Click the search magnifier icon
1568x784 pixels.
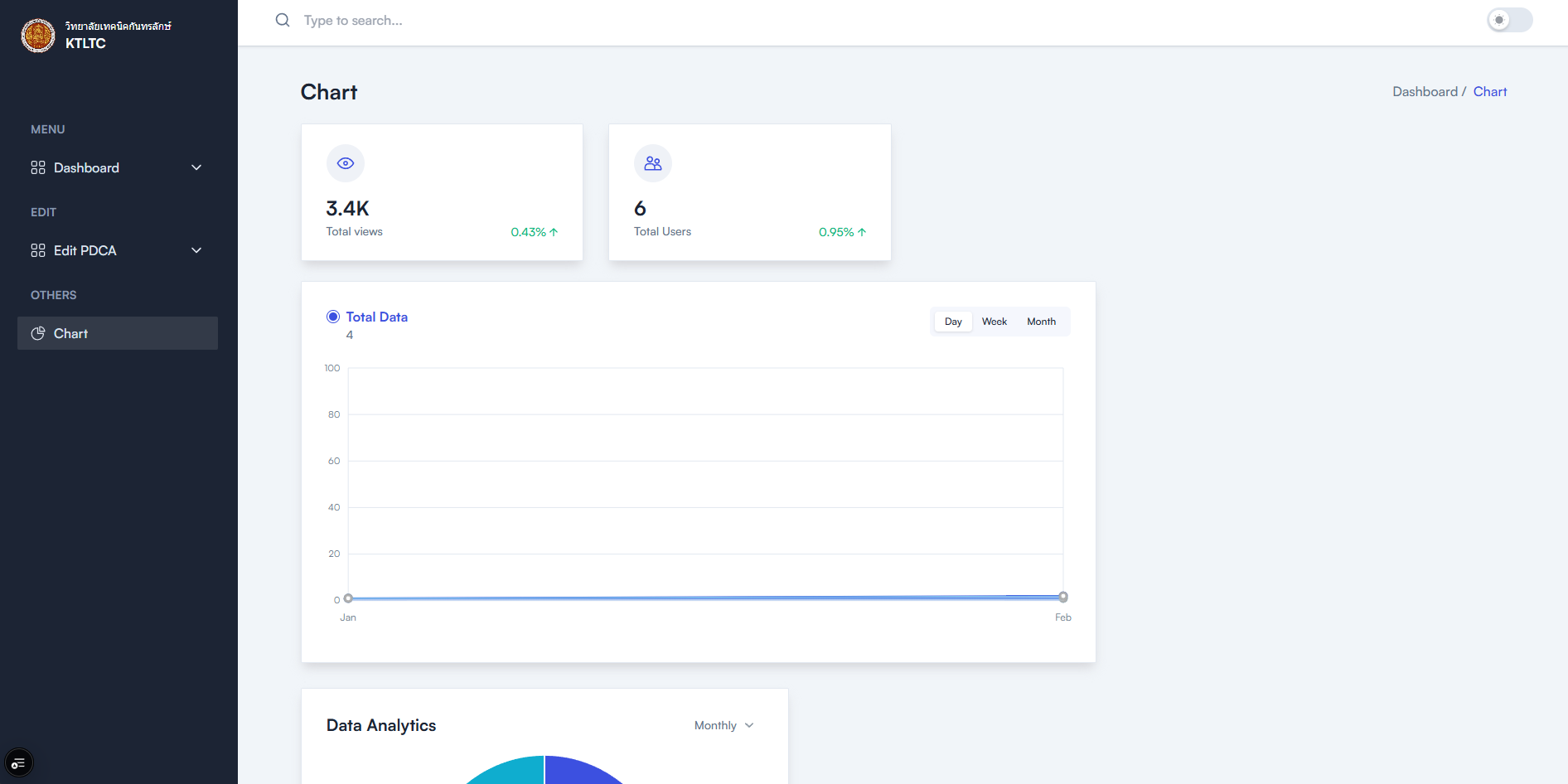click(x=283, y=20)
